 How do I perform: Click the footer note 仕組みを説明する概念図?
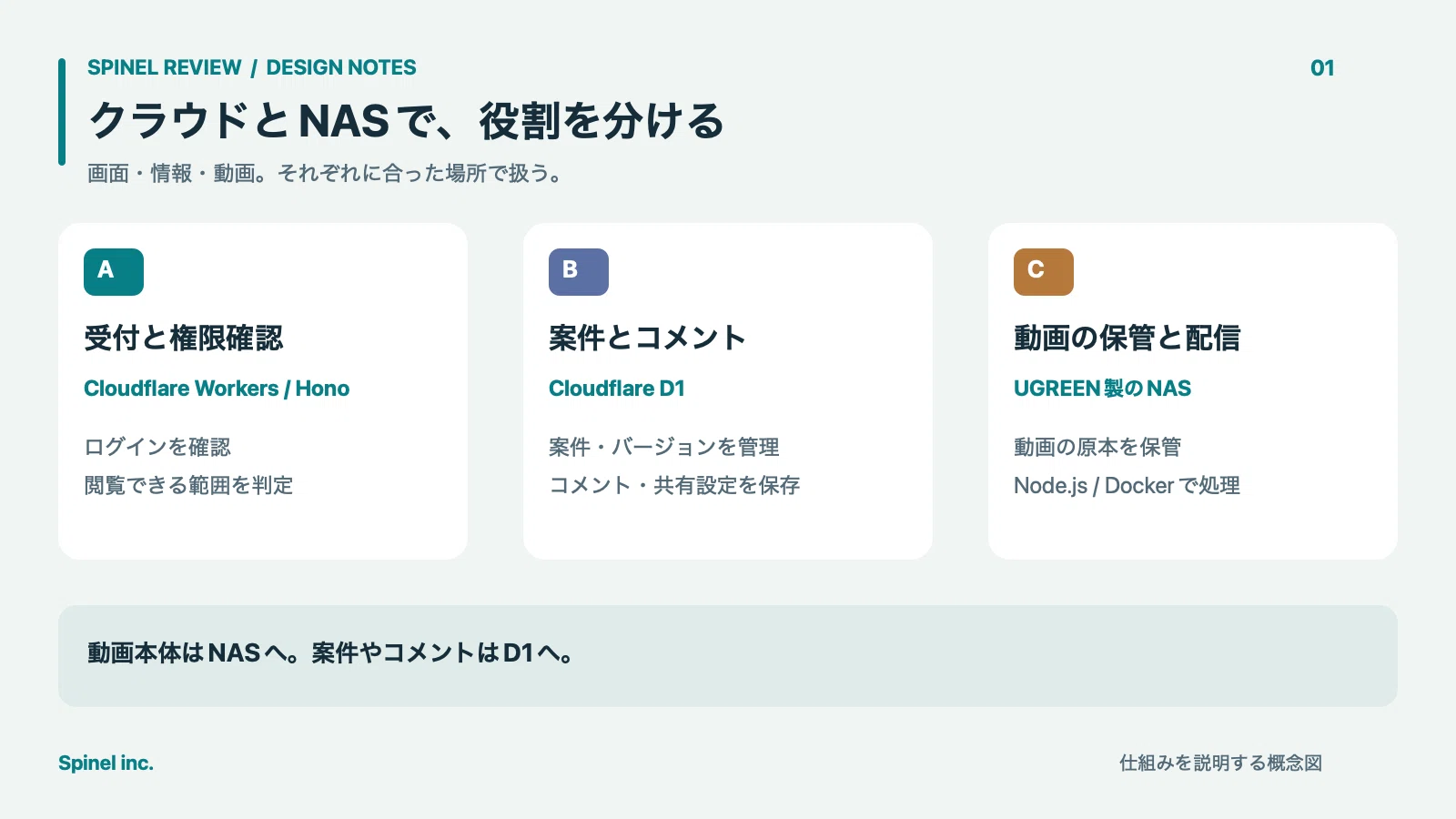pyautogui.click(x=1220, y=763)
